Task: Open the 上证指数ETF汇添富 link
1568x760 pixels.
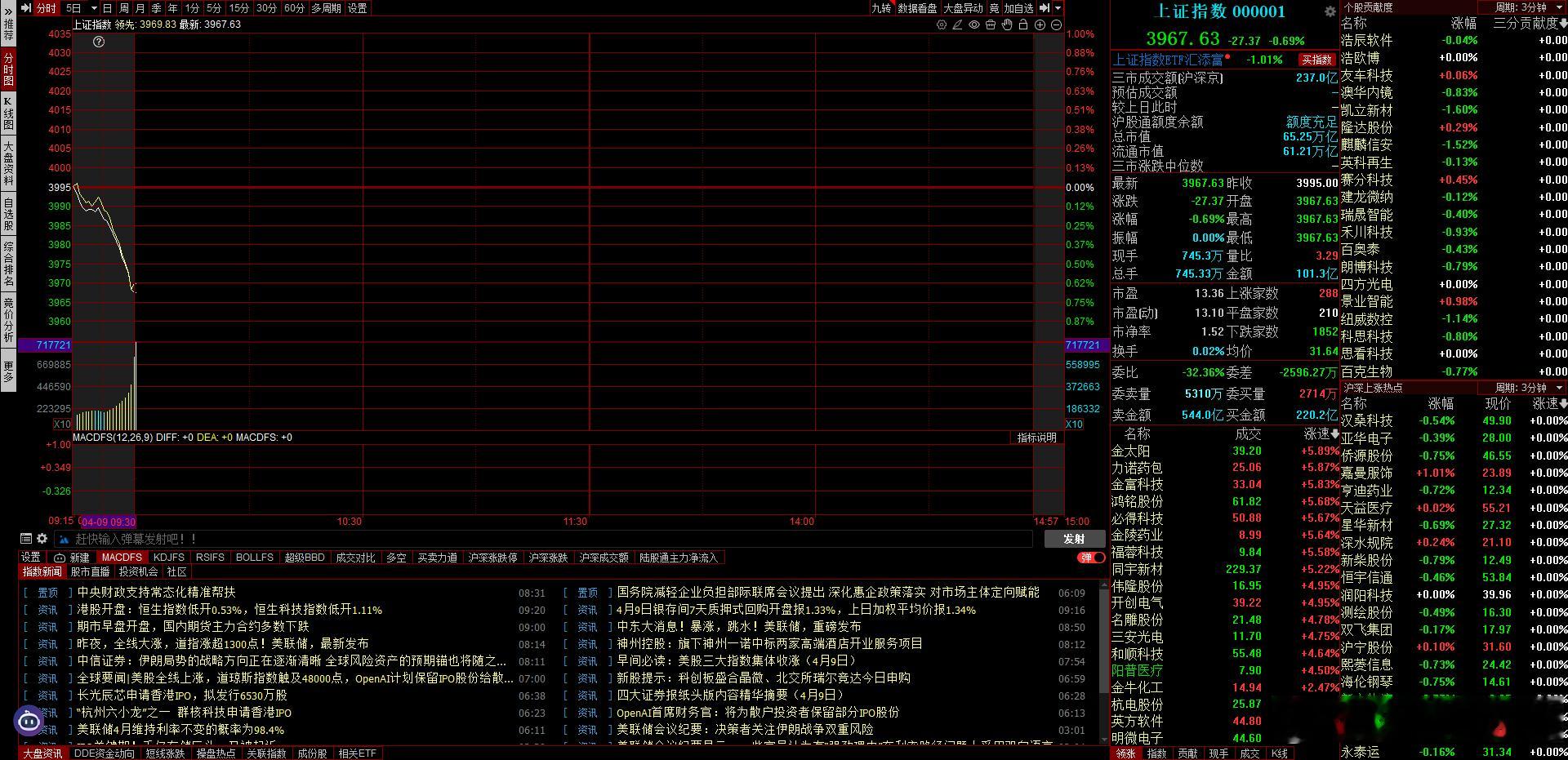Action: (x=1169, y=60)
